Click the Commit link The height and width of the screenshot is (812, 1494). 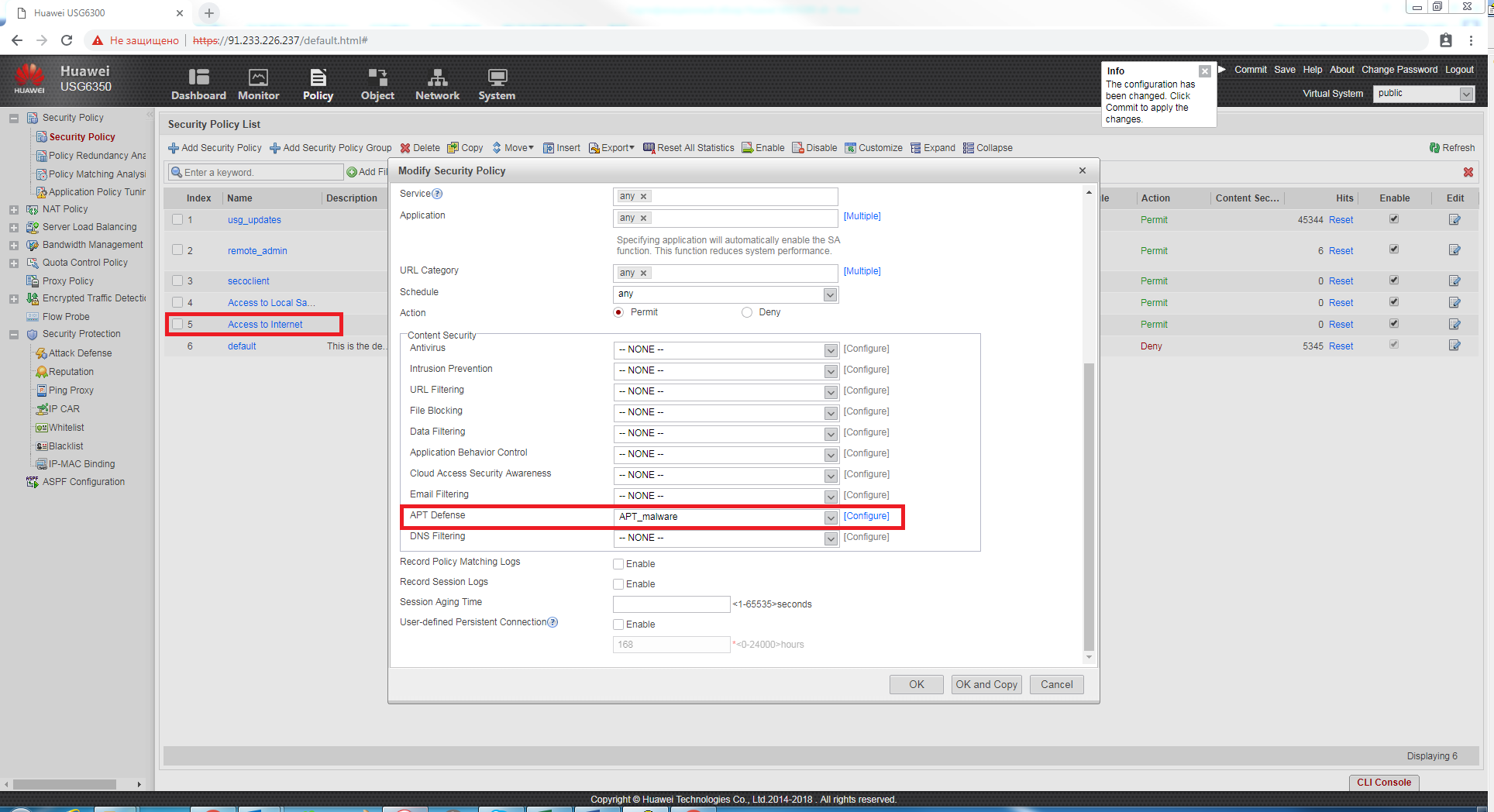coord(1250,70)
